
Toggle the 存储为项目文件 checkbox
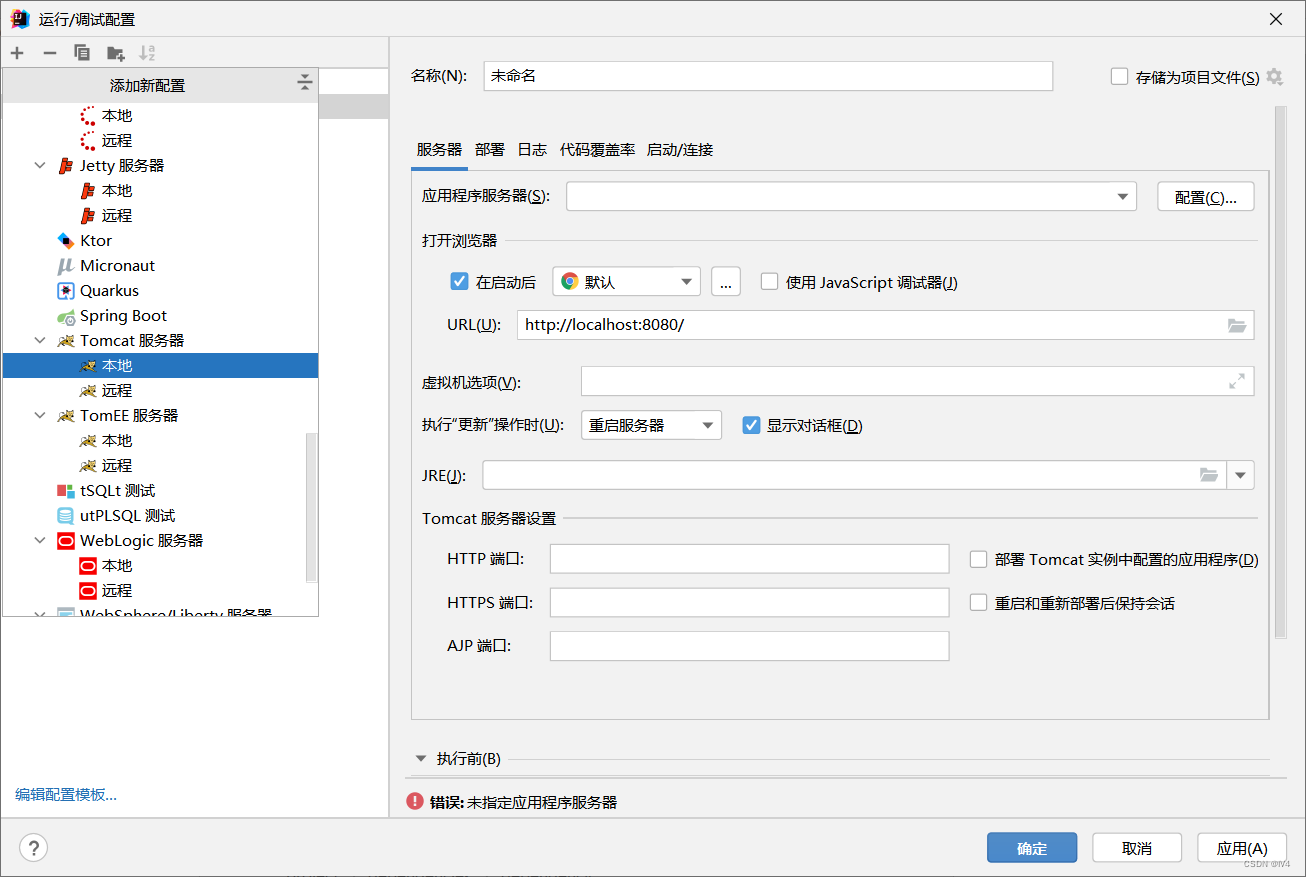(x=1119, y=77)
